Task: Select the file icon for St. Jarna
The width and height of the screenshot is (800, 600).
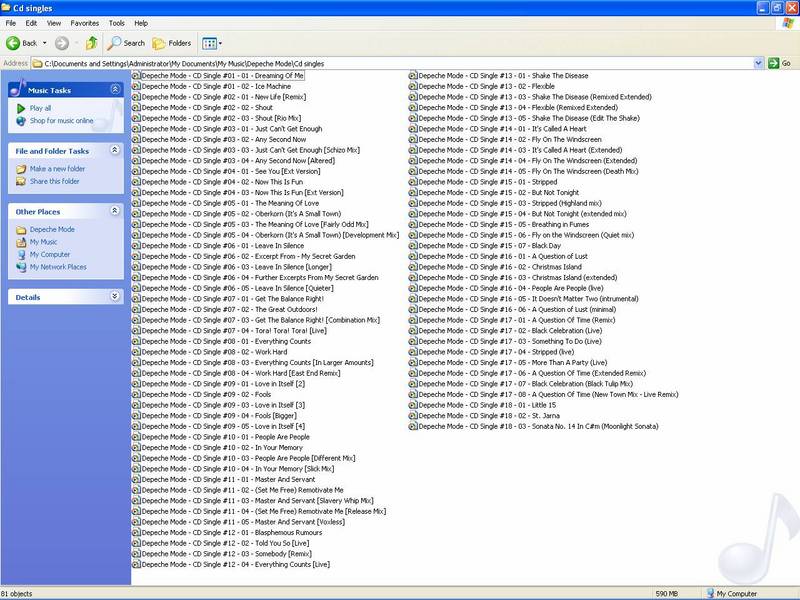Action: point(413,416)
